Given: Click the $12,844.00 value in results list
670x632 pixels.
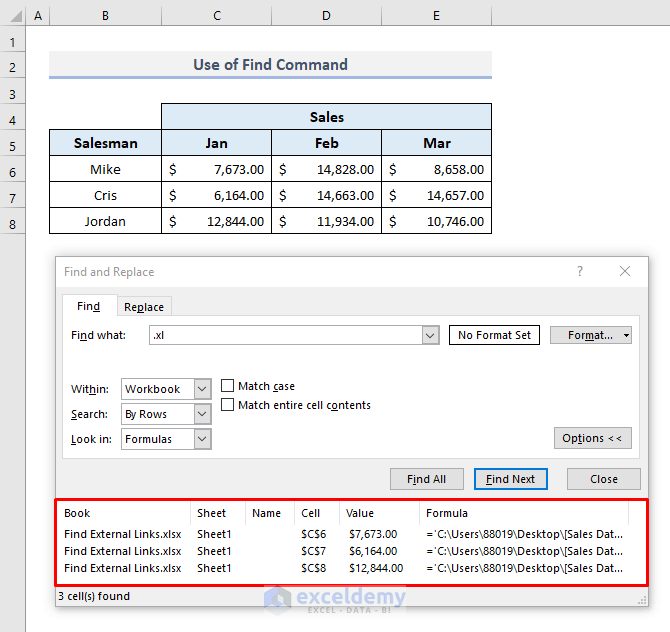Looking at the screenshot, I should tap(376, 568).
